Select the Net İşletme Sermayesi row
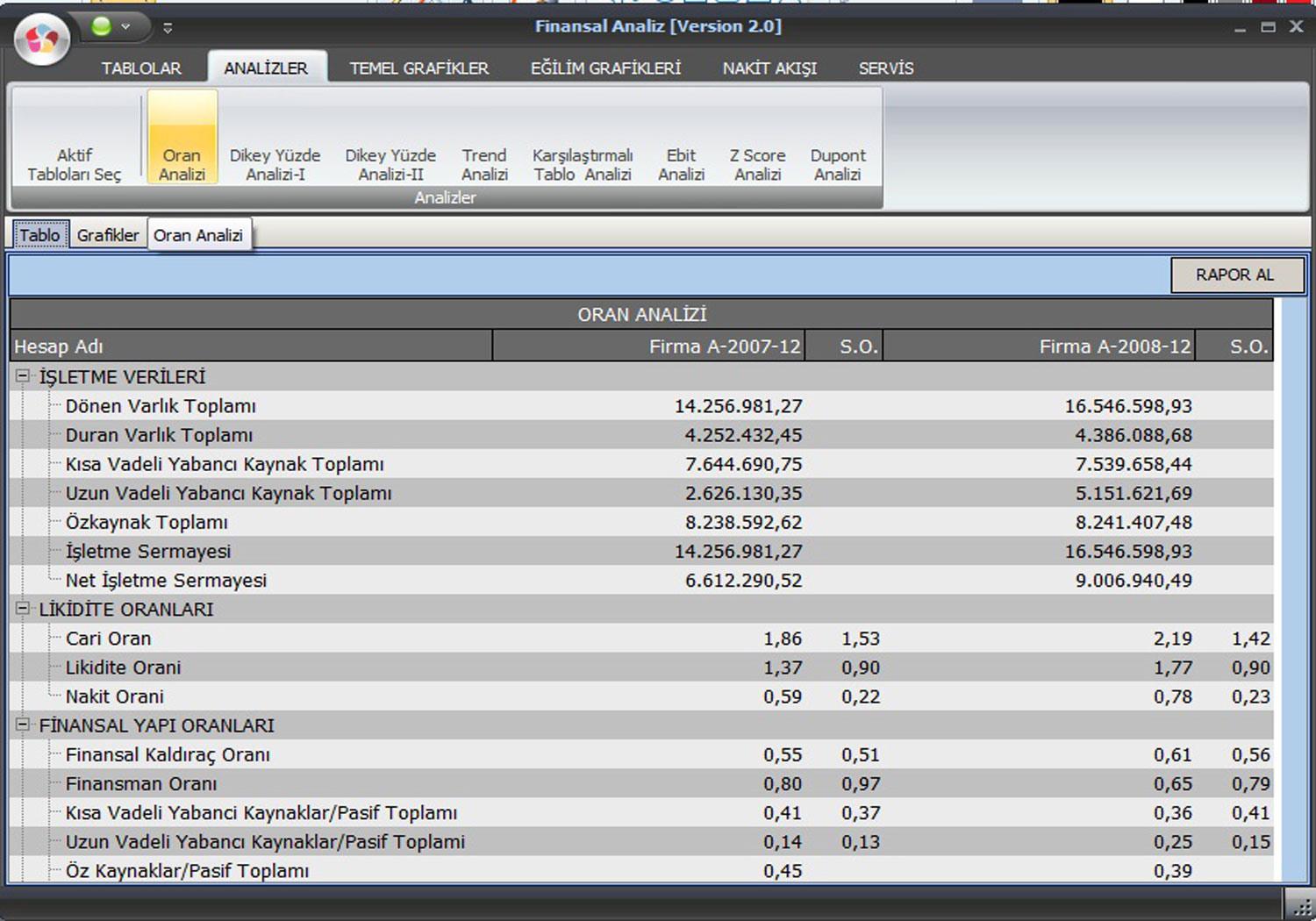 641,580
